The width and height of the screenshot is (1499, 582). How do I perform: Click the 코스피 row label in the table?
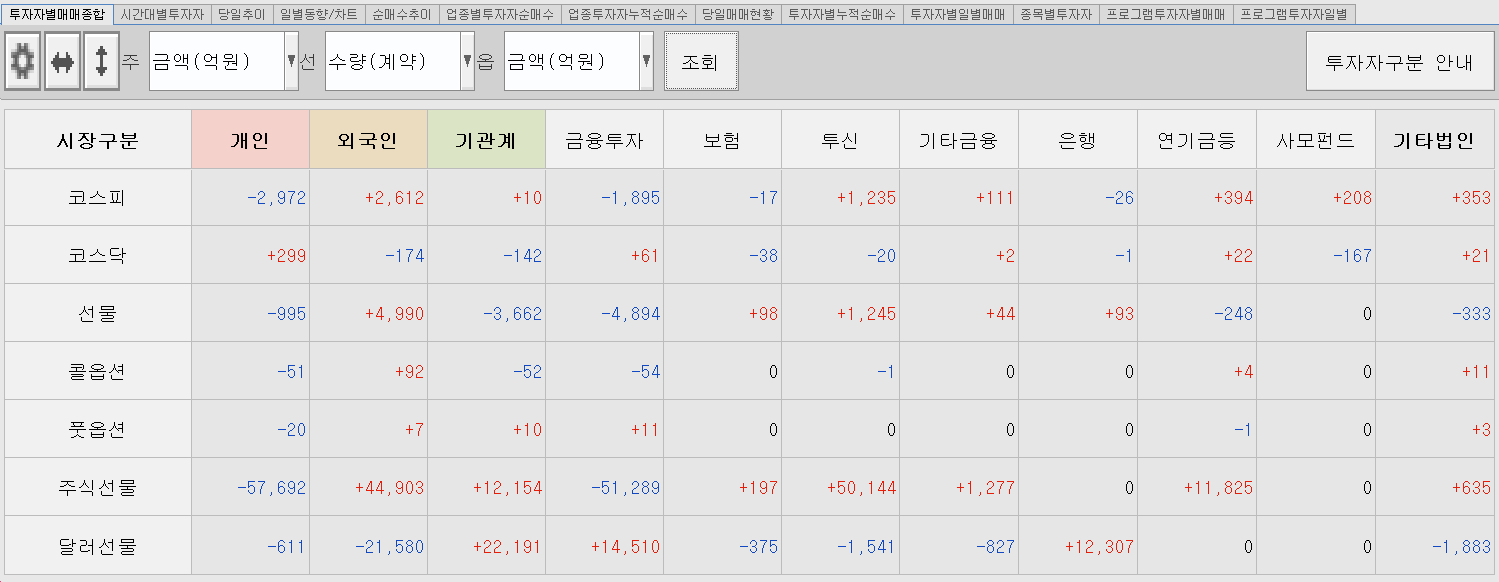(97, 197)
